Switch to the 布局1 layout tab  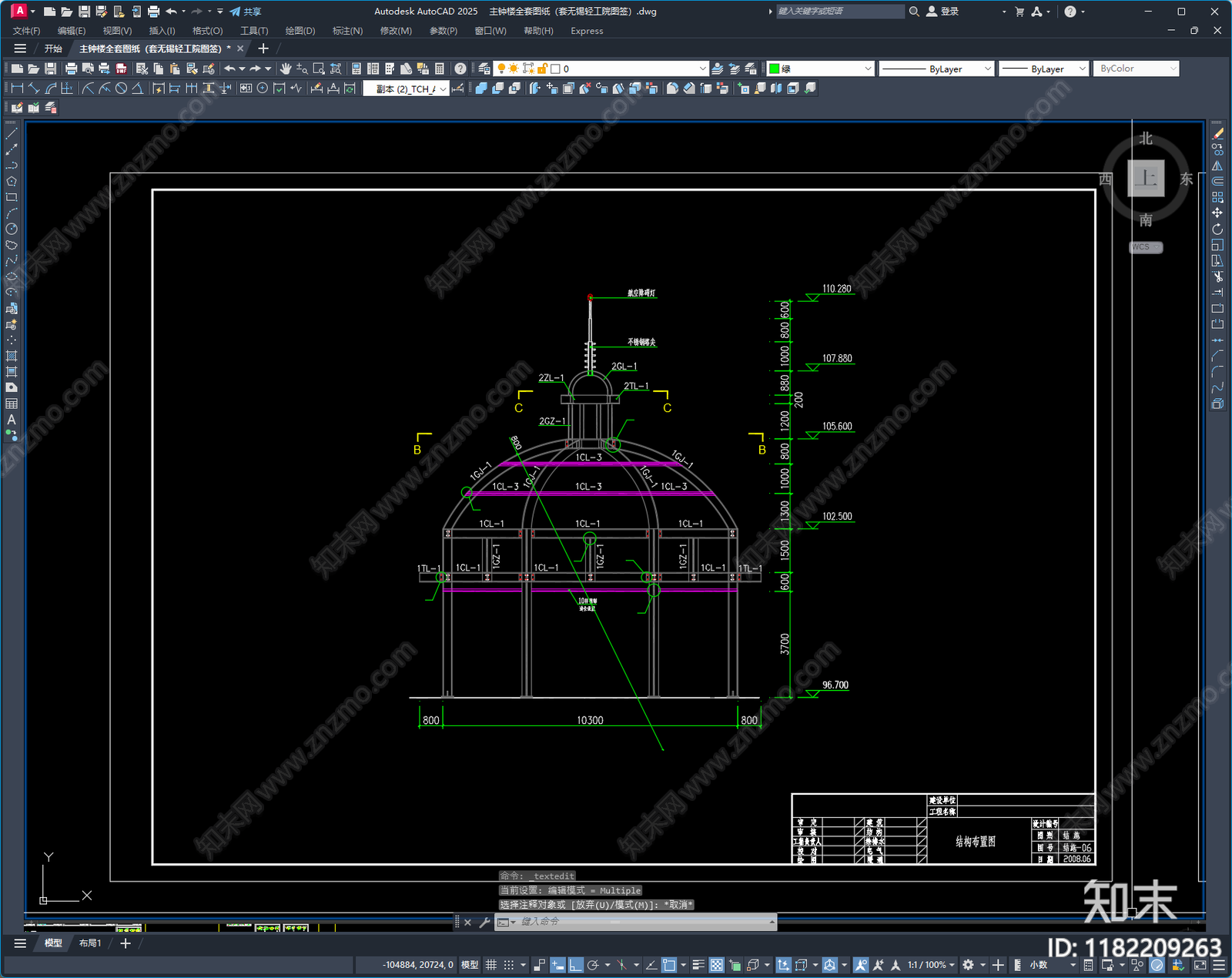(x=90, y=943)
